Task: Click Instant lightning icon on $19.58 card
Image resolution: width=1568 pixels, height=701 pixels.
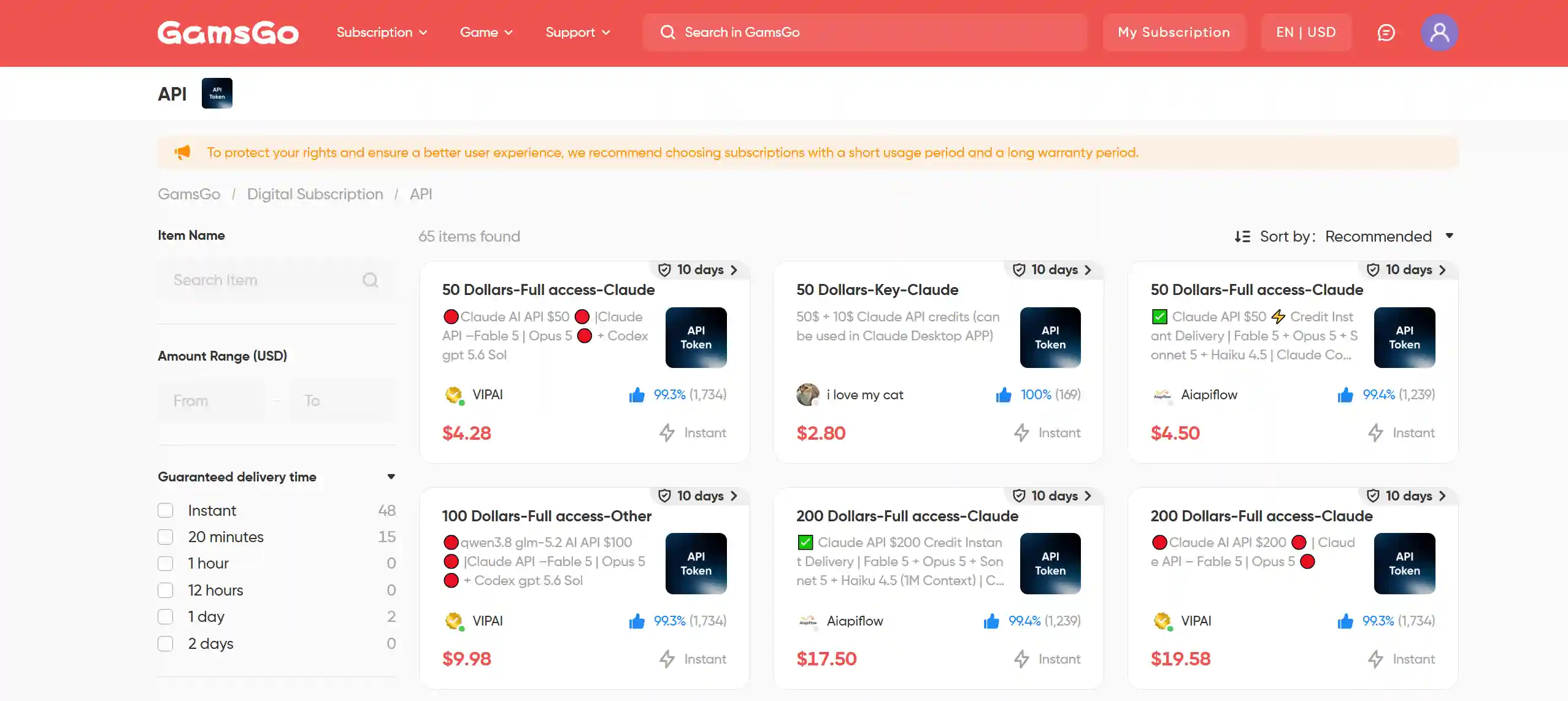Action: (1375, 659)
